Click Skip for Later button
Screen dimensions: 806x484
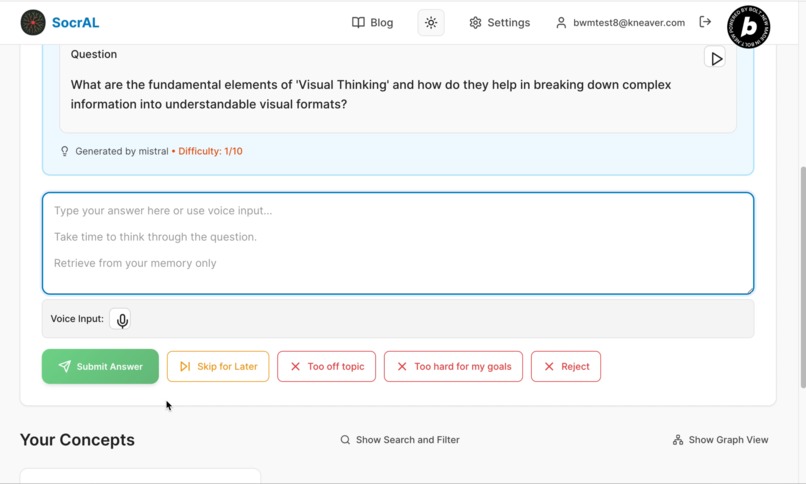tap(218, 366)
